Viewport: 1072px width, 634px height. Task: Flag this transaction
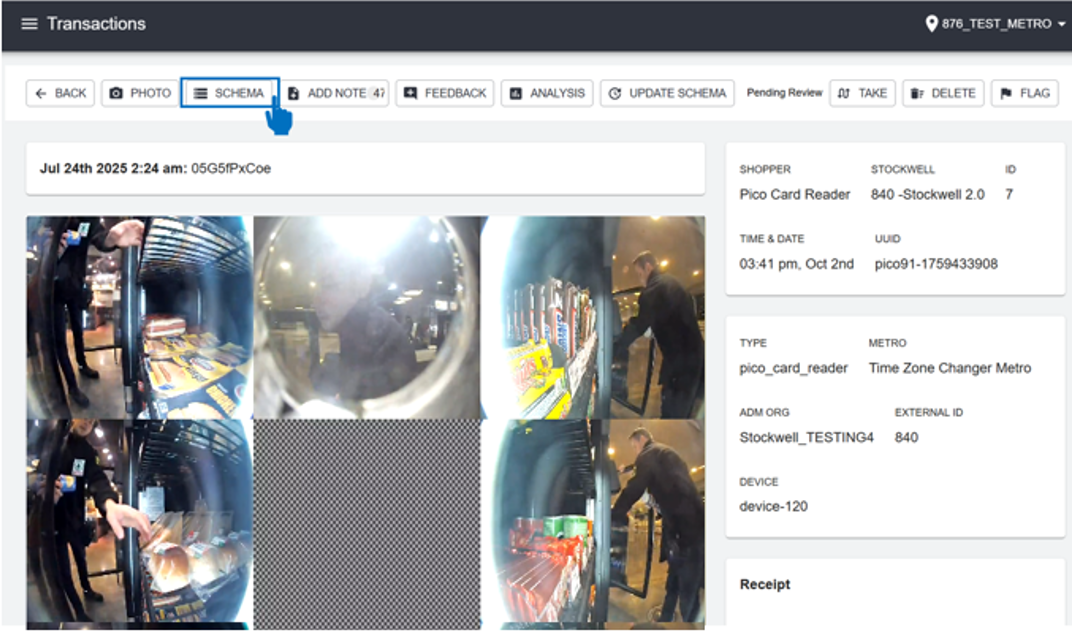1024,93
